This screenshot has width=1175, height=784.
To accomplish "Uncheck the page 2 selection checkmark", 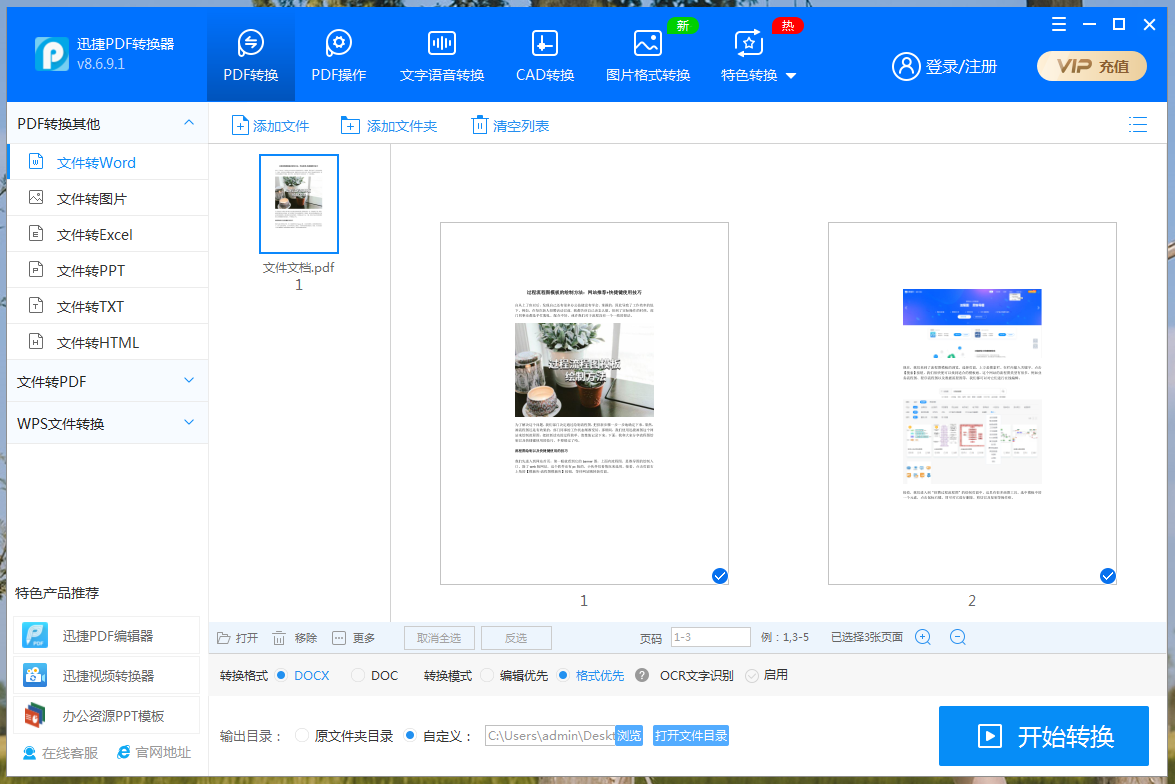I will click(1108, 576).
